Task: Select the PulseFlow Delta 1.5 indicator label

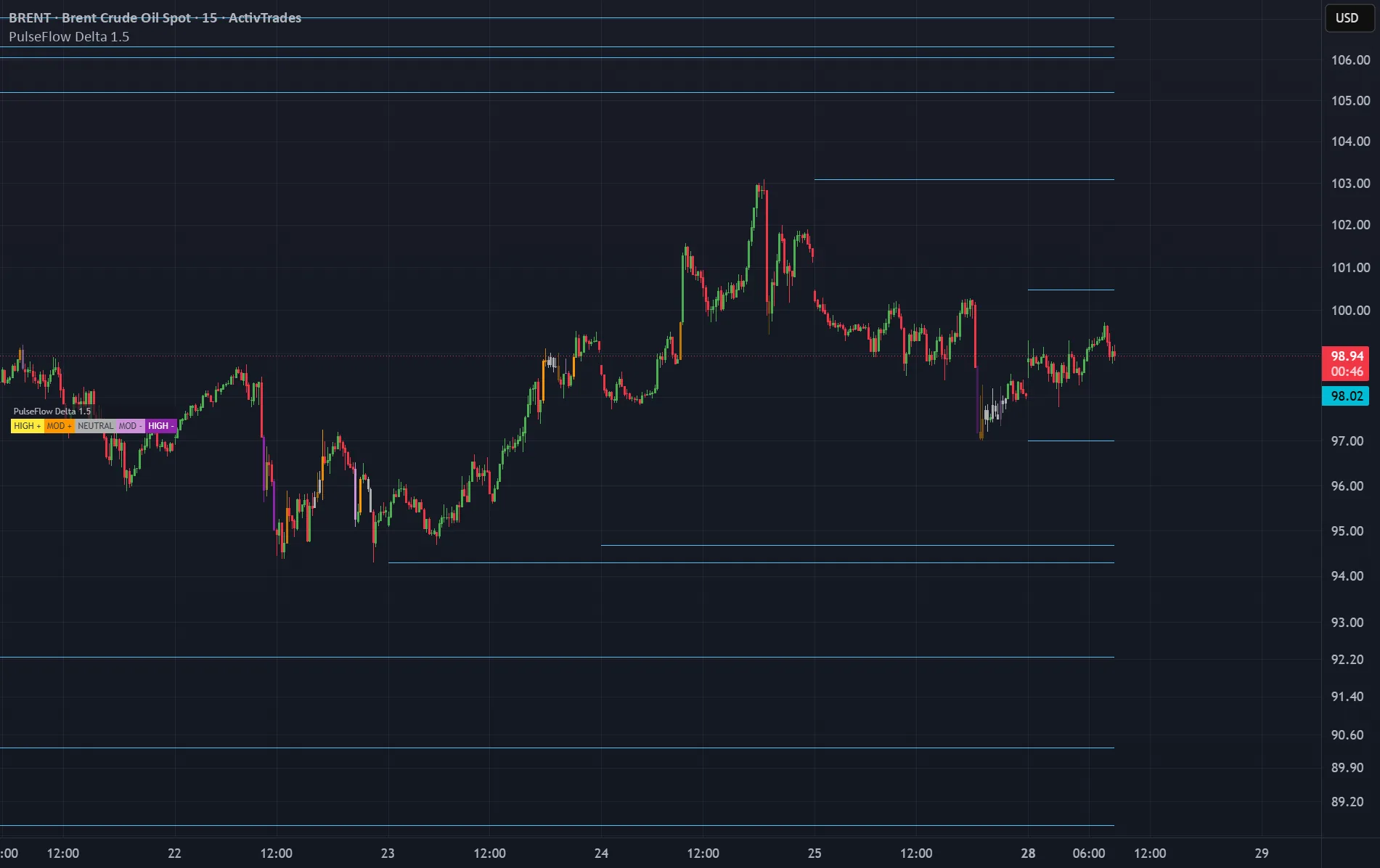Action: (x=69, y=36)
